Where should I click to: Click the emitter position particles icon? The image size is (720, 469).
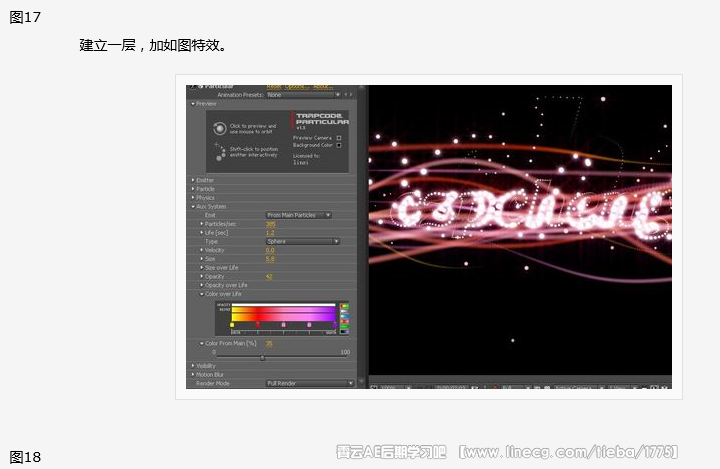pyautogui.click(x=220, y=152)
